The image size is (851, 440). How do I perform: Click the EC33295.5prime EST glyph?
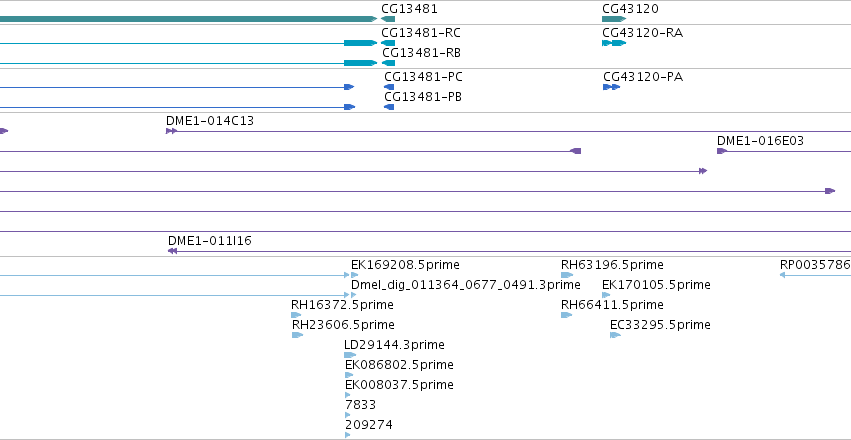pos(615,335)
